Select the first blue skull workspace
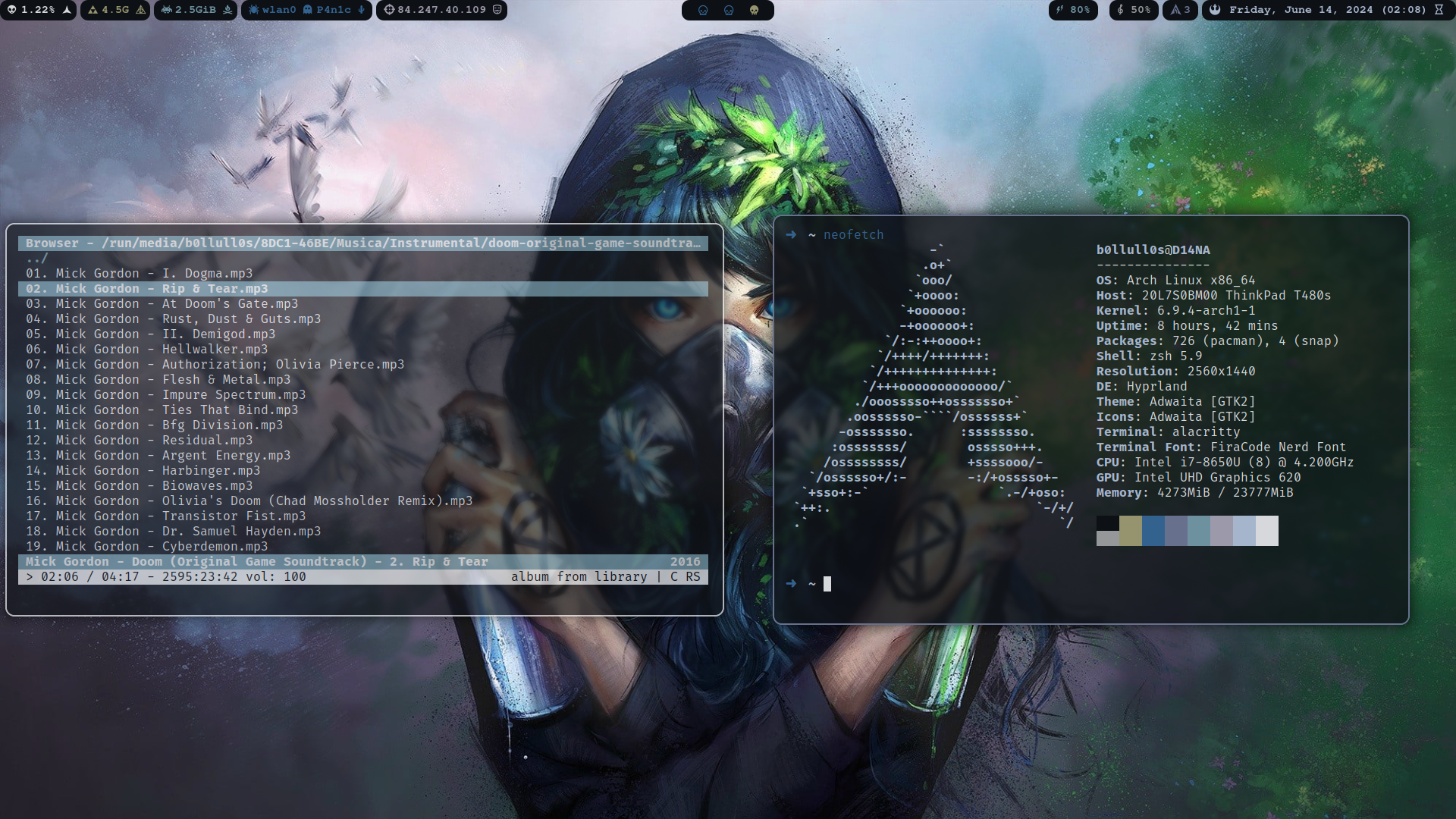The image size is (1456, 819). (701, 10)
